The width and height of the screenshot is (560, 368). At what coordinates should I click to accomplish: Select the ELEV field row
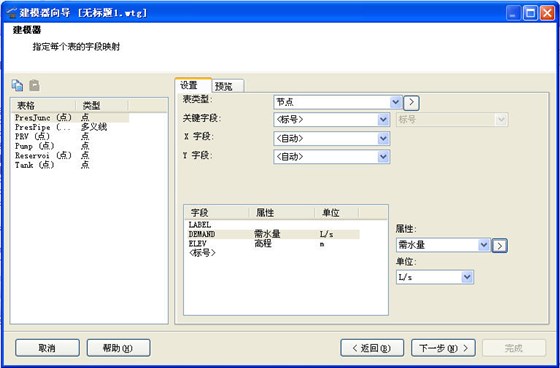(273, 244)
